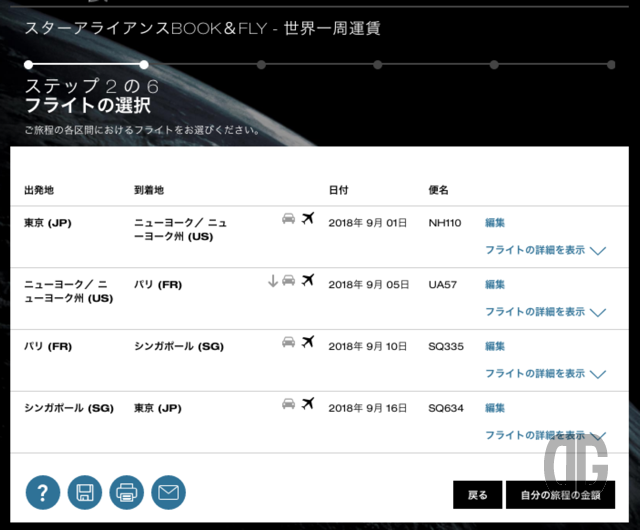Click the 自分の旅程の金額 button
Image resolution: width=640 pixels, height=530 pixels.
coord(560,495)
